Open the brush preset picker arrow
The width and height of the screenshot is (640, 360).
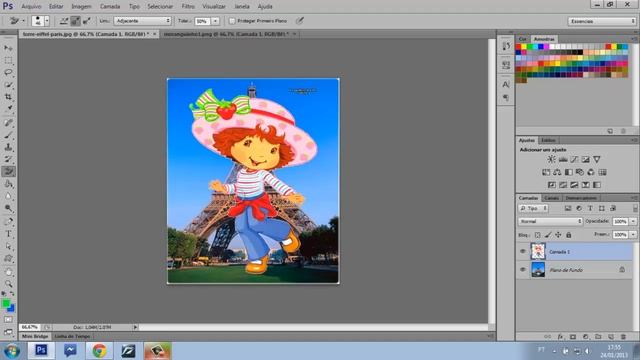(47, 21)
